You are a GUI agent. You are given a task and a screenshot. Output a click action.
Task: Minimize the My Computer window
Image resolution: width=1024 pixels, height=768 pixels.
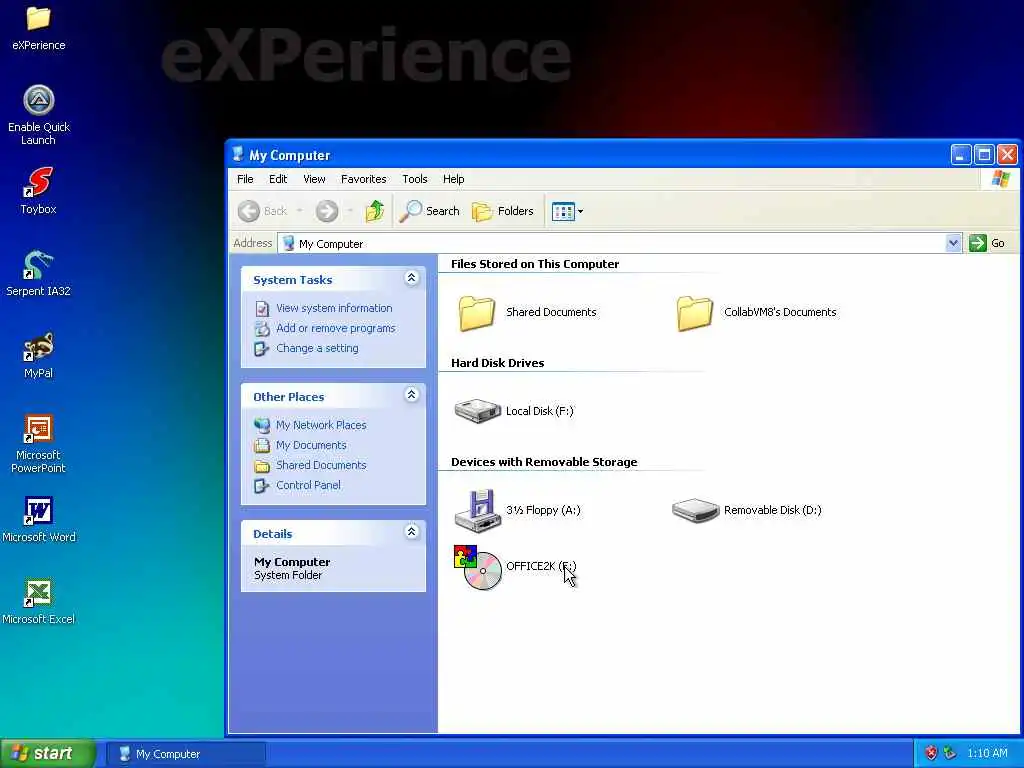[961, 155]
